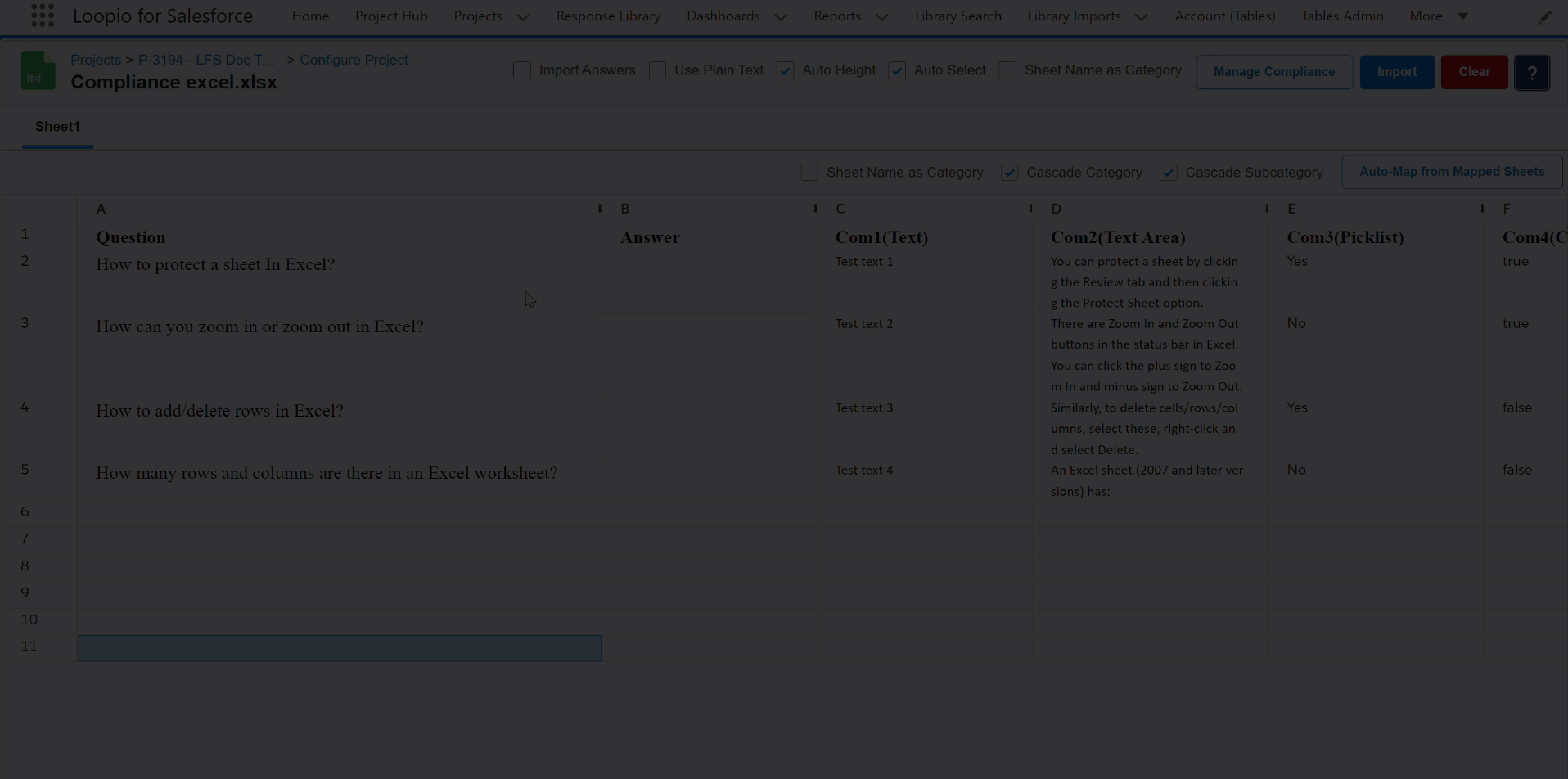
Task: Click the Manage Compliance button
Action: pos(1273,72)
